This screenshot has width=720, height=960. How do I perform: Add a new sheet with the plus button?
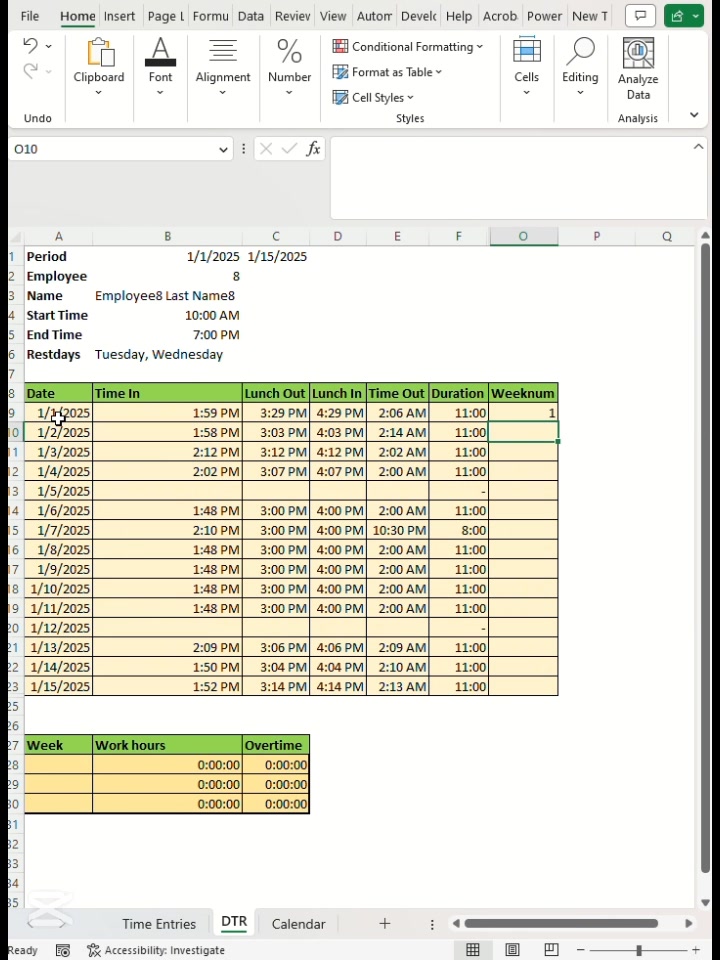(384, 923)
